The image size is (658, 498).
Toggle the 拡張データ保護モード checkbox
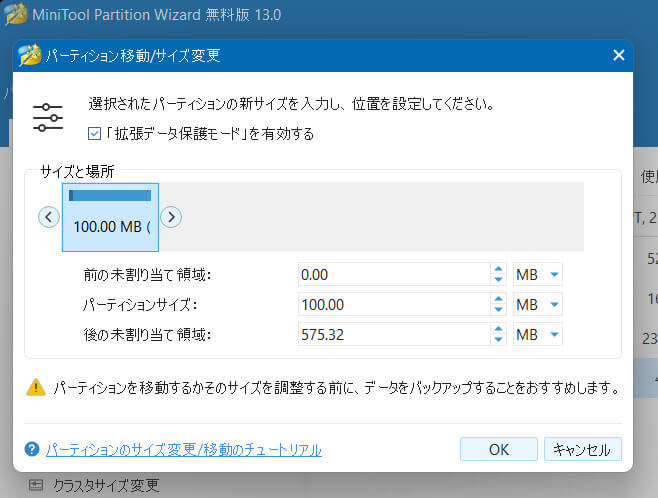click(x=94, y=134)
